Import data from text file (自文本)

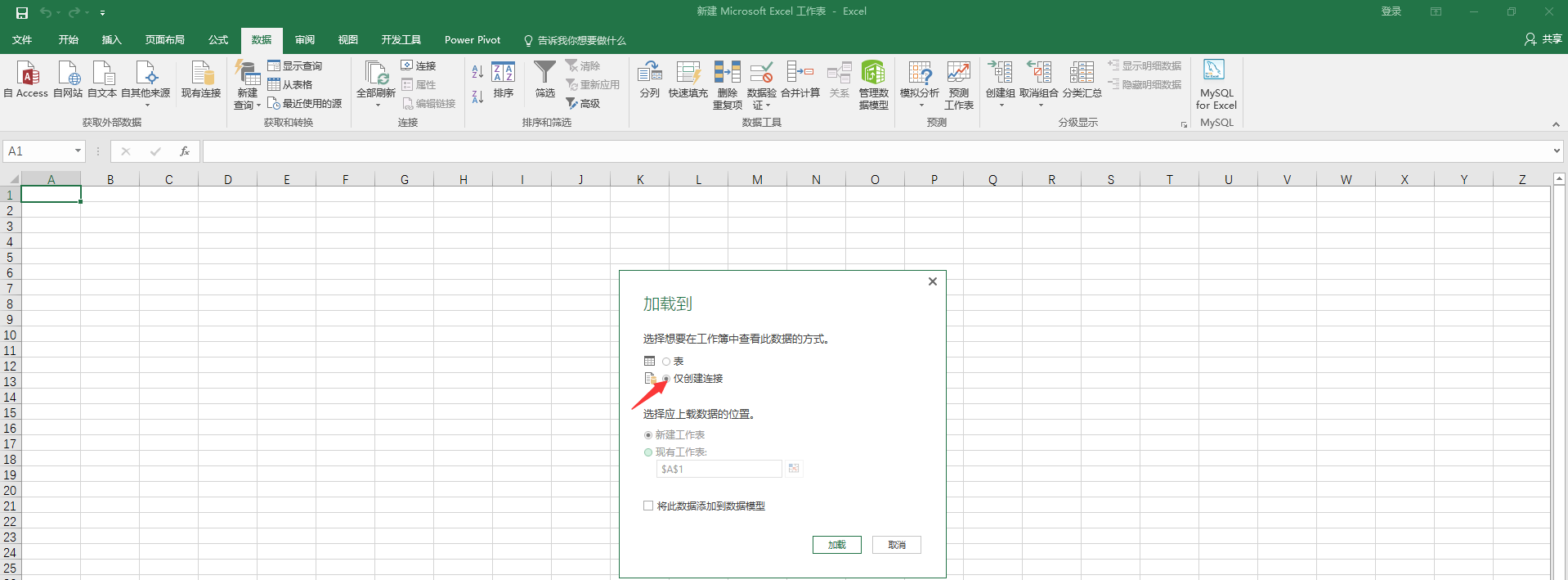102,79
